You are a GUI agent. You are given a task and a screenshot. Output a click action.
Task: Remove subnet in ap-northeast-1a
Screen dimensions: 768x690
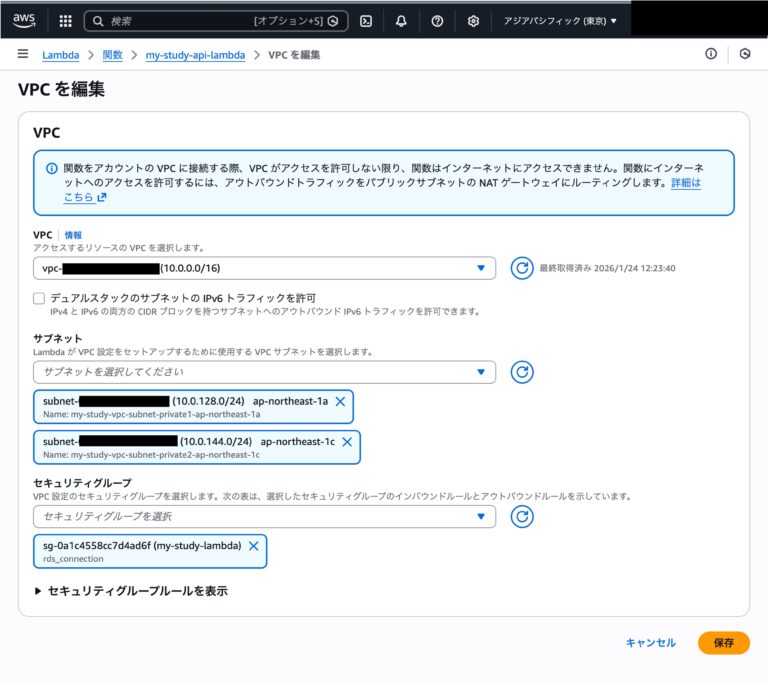coord(340,401)
